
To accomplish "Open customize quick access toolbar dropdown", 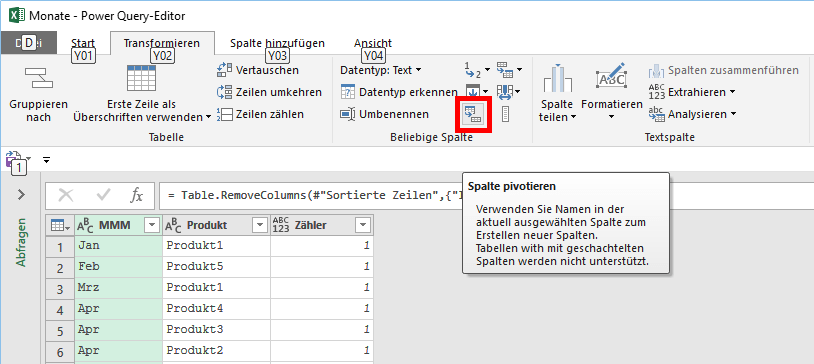I will [47, 160].
